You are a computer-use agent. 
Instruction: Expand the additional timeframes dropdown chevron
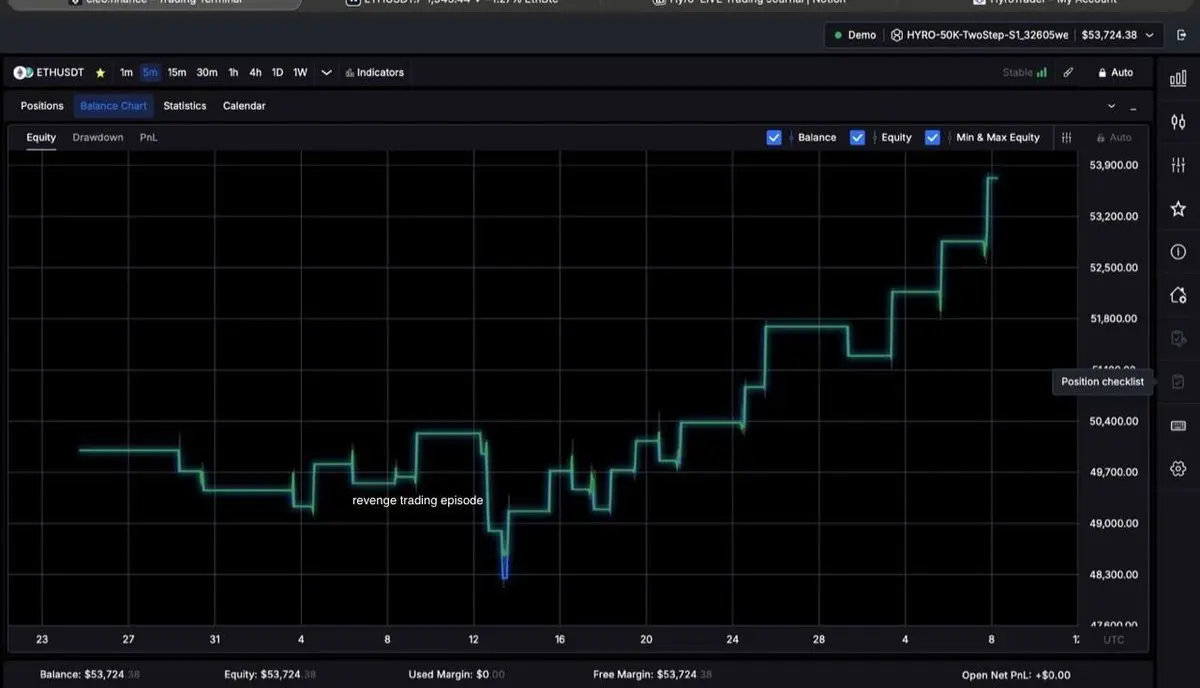pos(326,73)
